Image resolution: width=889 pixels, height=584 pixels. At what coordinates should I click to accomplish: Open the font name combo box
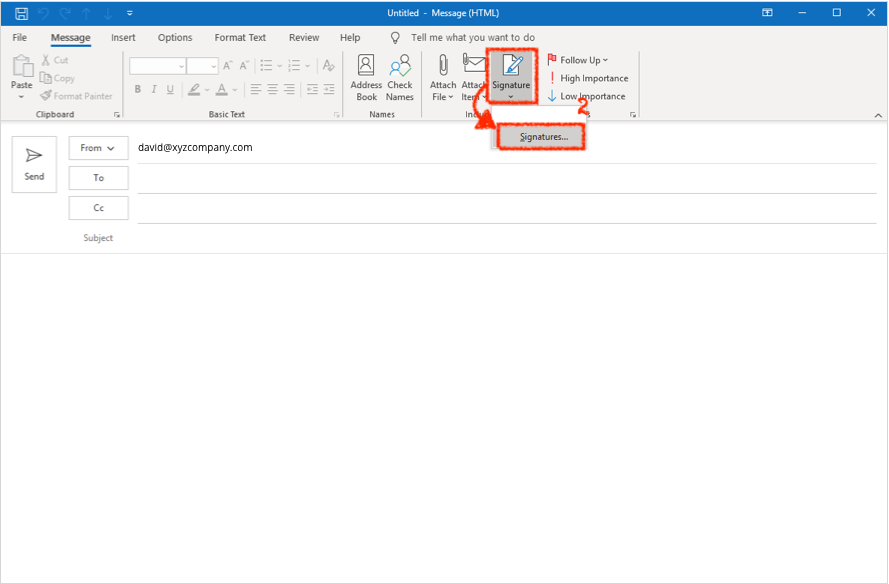coord(158,66)
